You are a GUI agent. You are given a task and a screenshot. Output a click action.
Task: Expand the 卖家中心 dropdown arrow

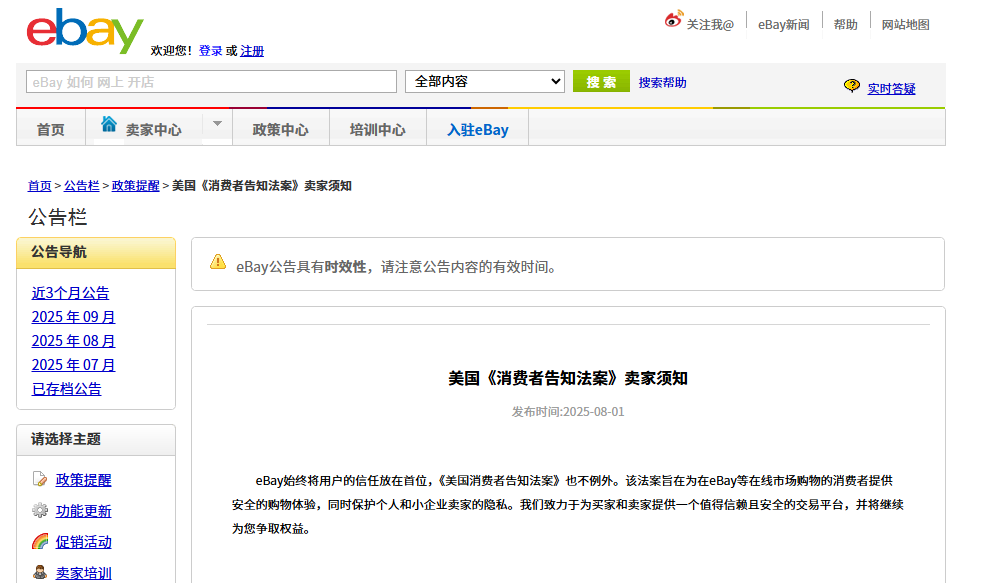point(217,123)
